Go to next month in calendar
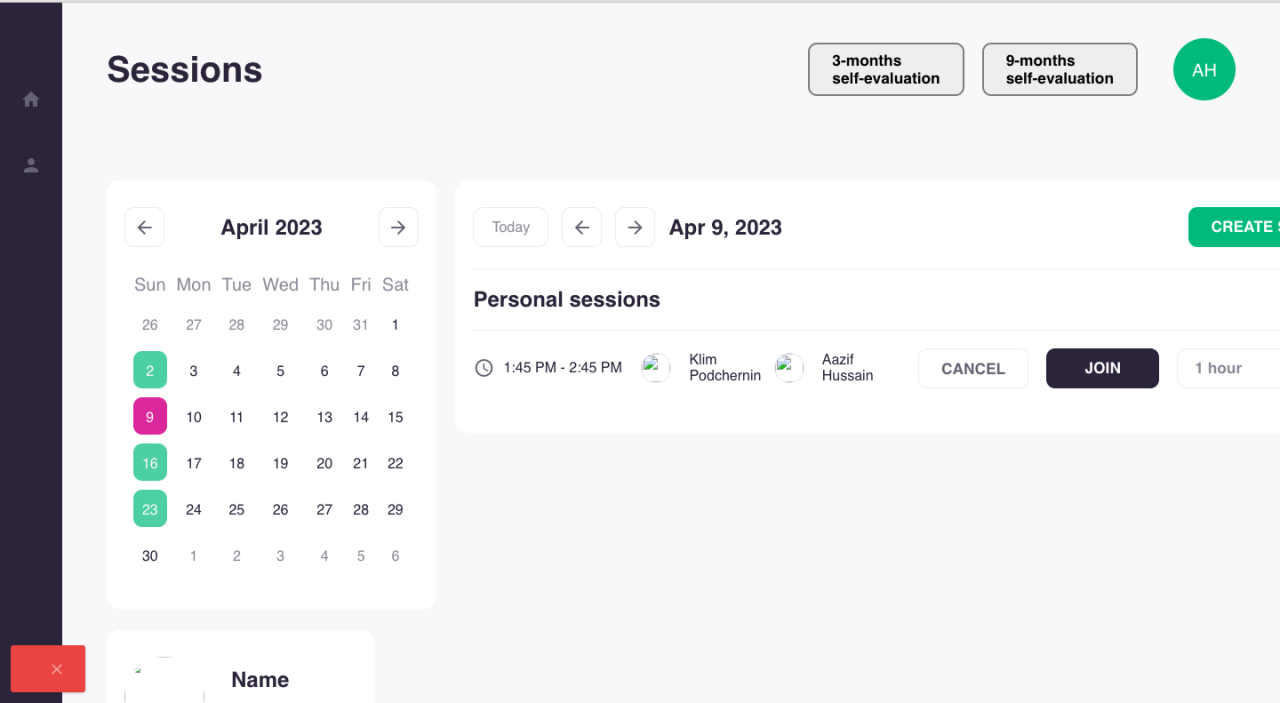This screenshot has height=703, width=1280. tap(398, 227)
